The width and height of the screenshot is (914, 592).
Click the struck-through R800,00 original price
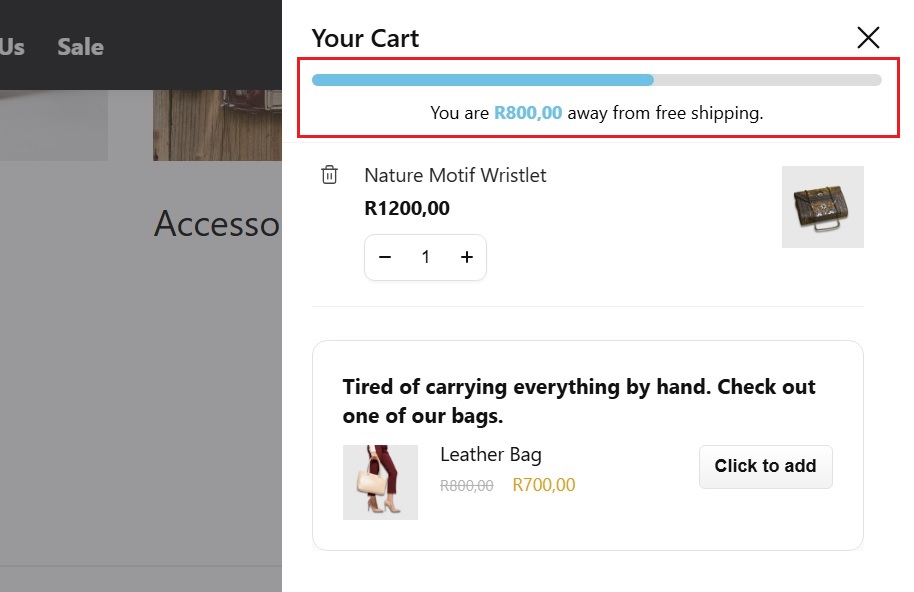(x=466, y=486)
